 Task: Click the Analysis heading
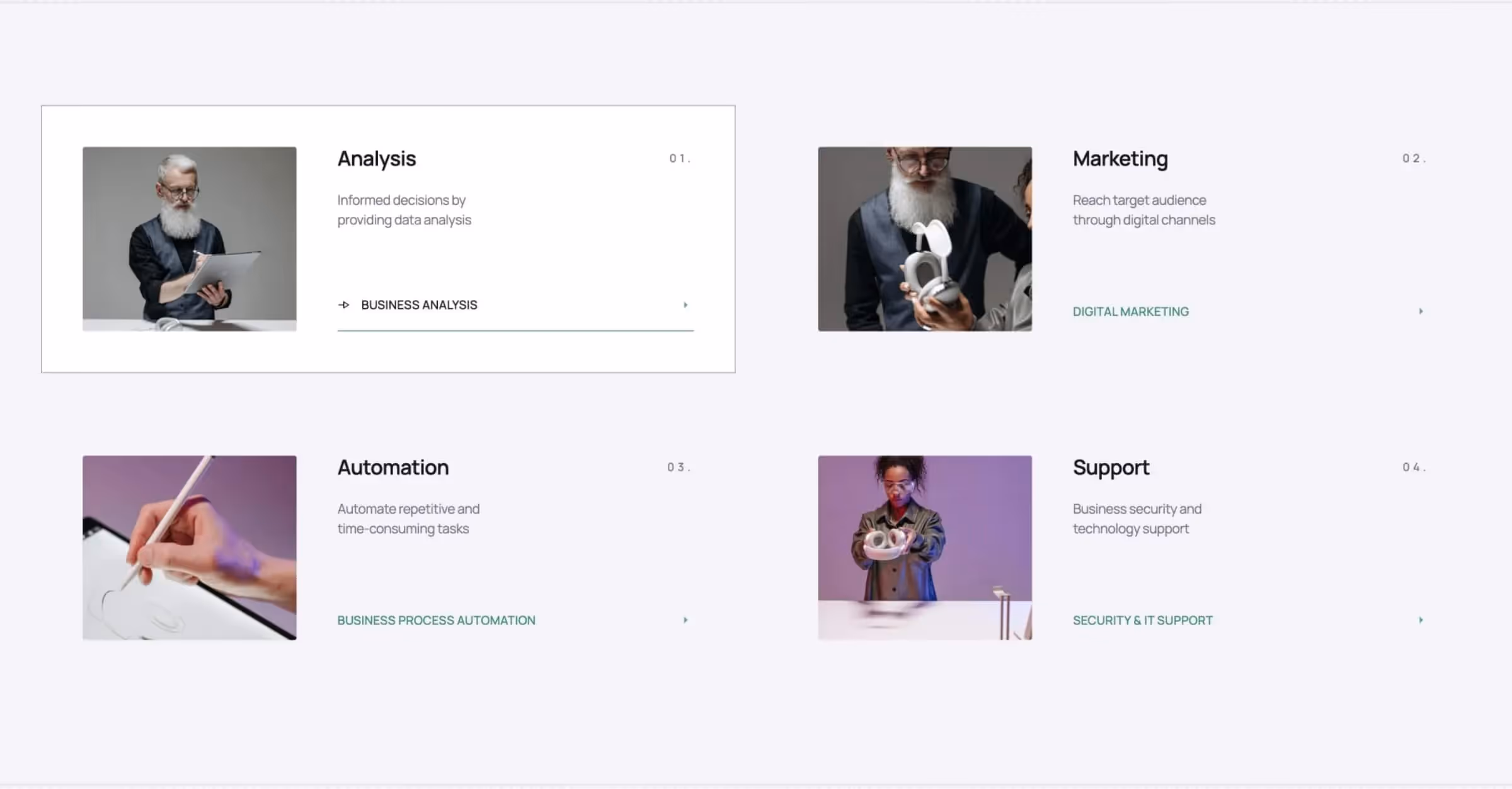click(x=376, y=159)
